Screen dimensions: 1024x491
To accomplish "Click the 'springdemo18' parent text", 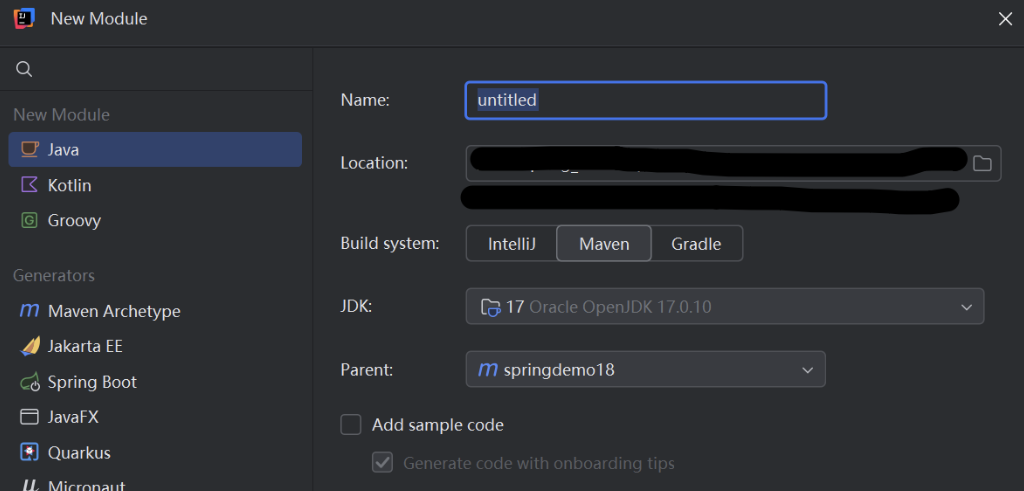I will pos(559,370).
